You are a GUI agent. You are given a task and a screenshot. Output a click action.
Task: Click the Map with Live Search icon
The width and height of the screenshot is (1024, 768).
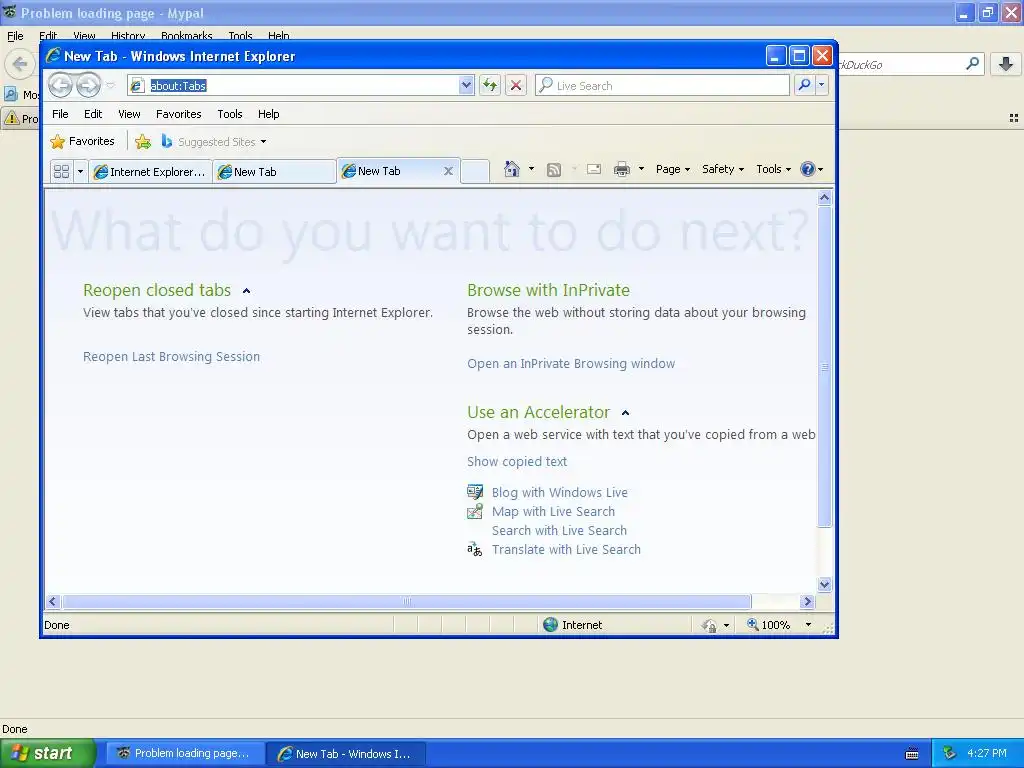point(475,511)
